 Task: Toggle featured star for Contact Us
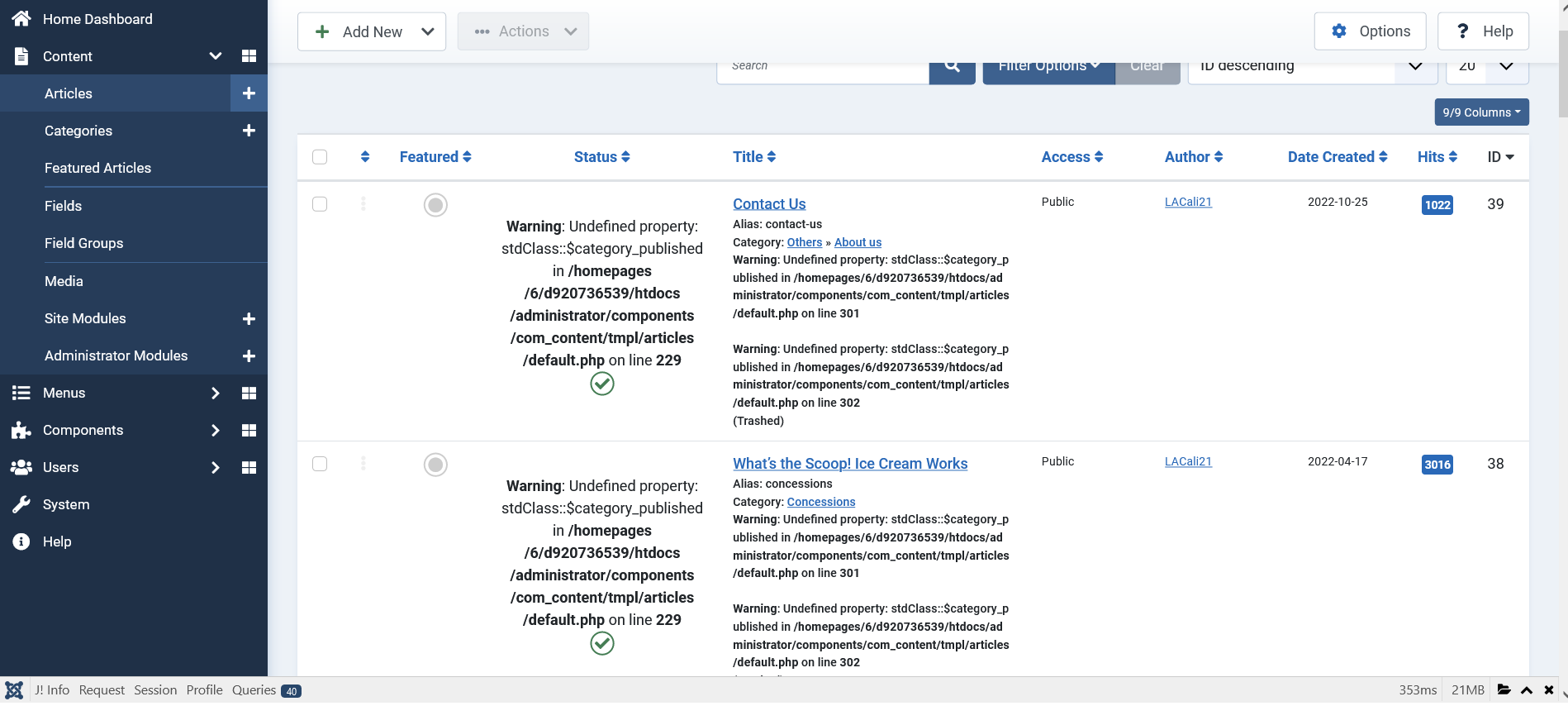(x=435, y=205)
